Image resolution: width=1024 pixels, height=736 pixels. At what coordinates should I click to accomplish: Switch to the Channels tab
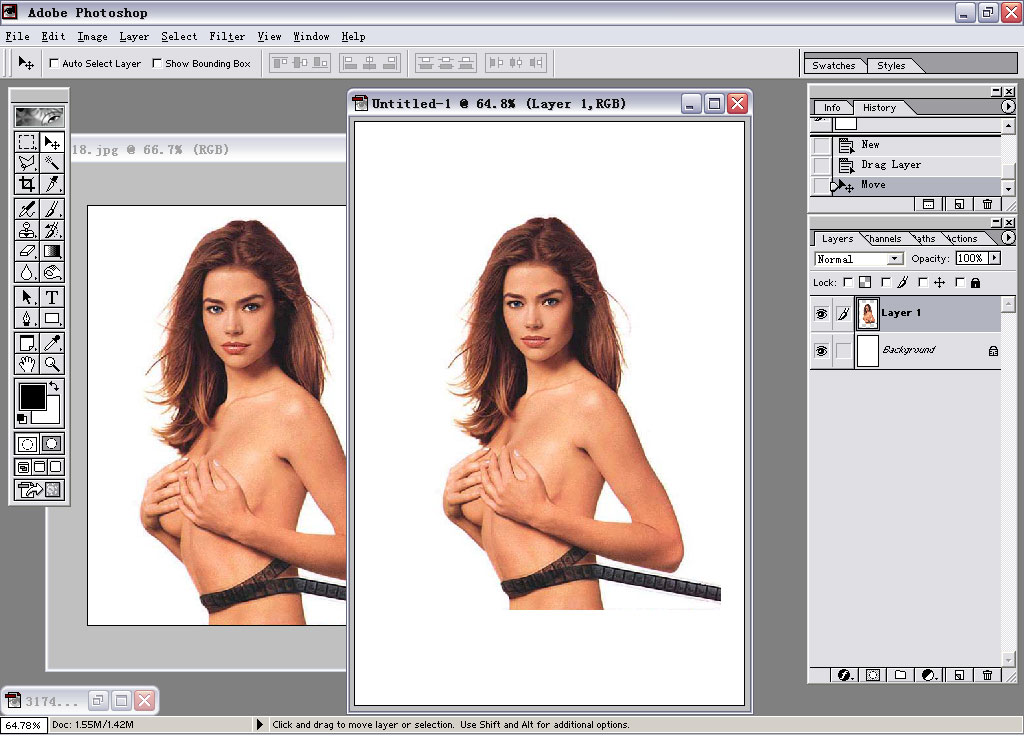pyautogui.click(x=883, y=239)
